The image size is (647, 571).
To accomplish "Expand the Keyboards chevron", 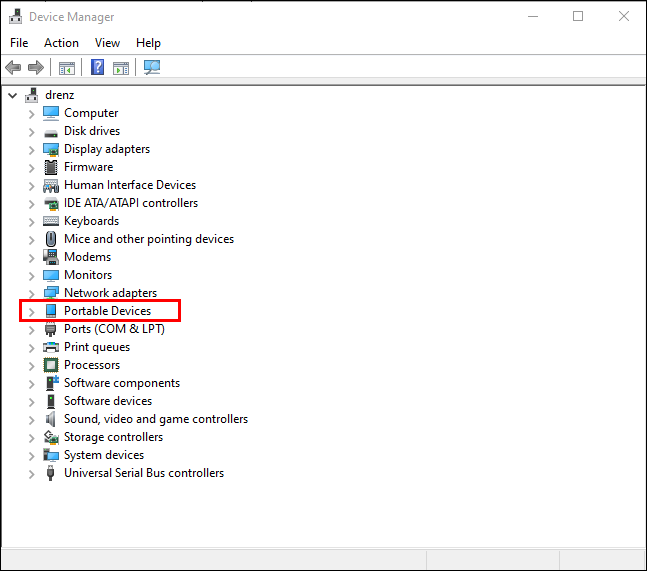I will coord(32,222).
